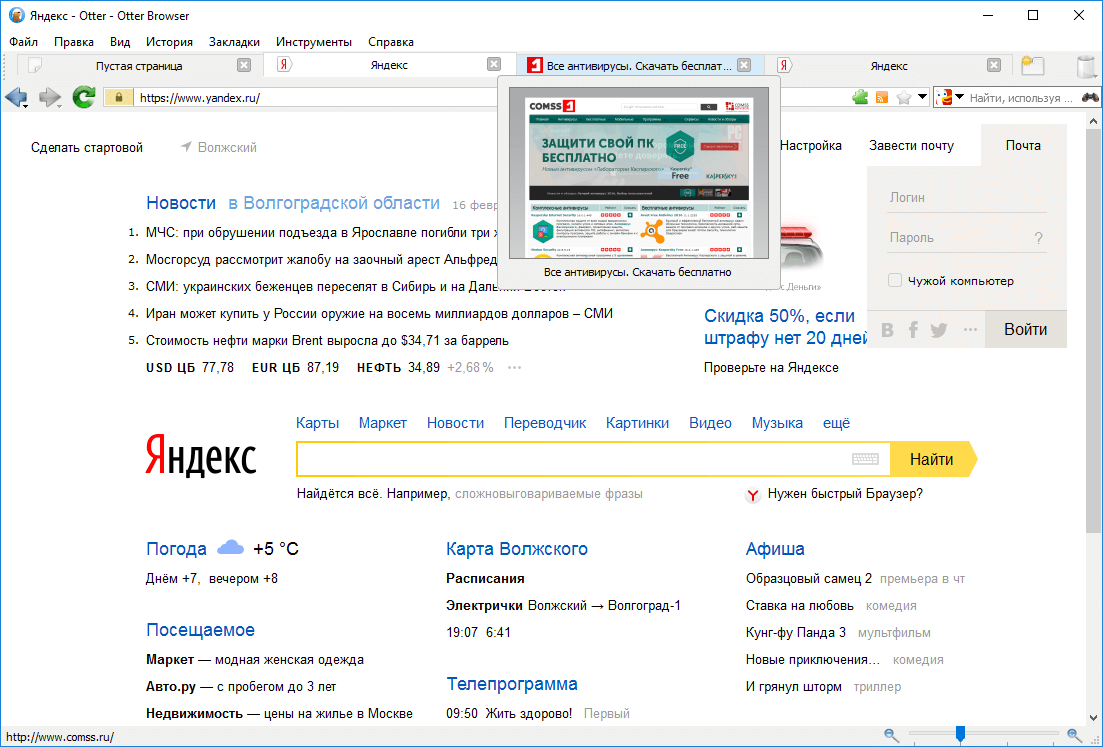
Task: Open a new tab with the new tab icon
Action: (1033, 65)
